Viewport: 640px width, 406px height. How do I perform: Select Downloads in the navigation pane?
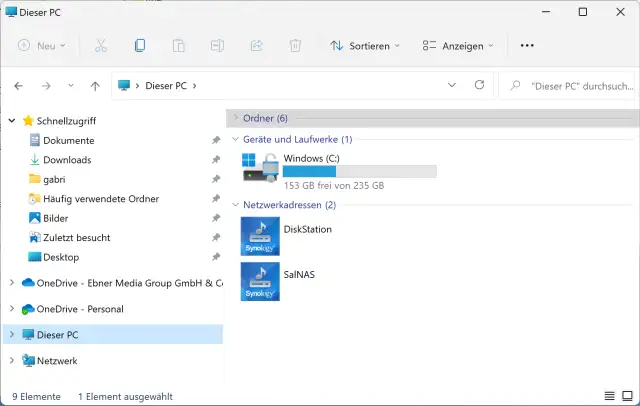click(x=66, y=160)
